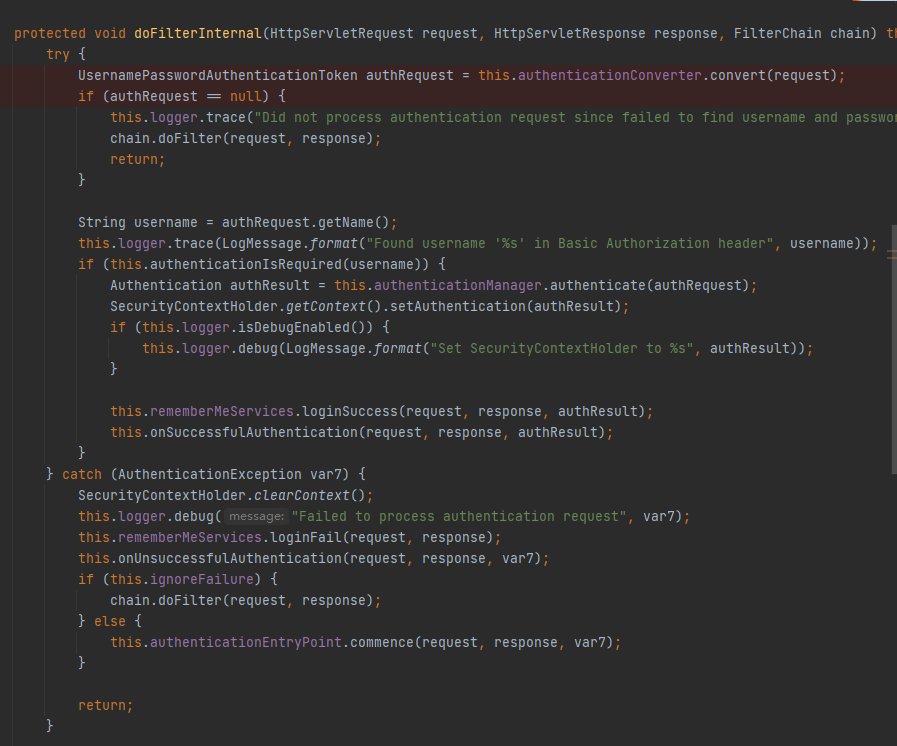The image size is (897, 746).
Task: Click the onUnsuccessfulAuthentication method call
Action: 230,558
